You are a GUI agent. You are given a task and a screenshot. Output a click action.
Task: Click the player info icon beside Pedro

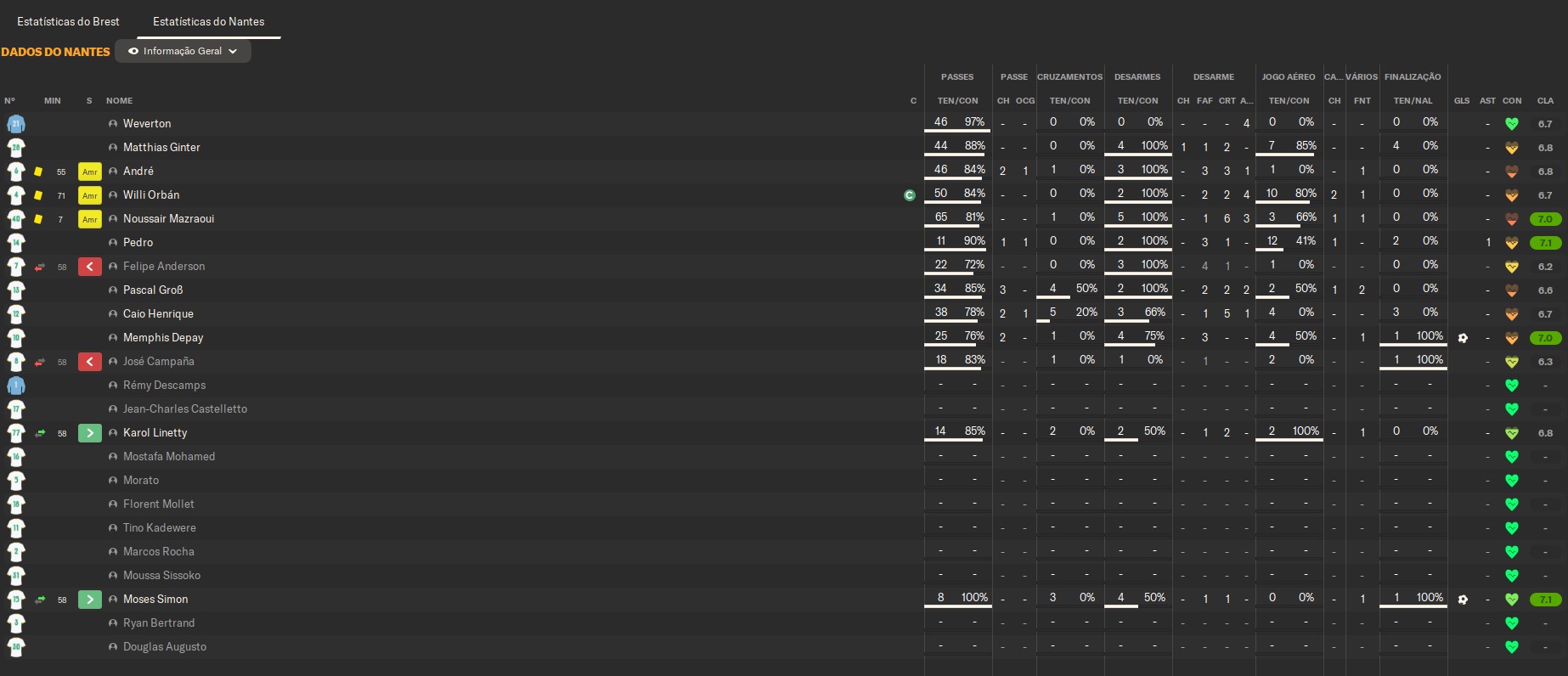(x=113, y=243)
